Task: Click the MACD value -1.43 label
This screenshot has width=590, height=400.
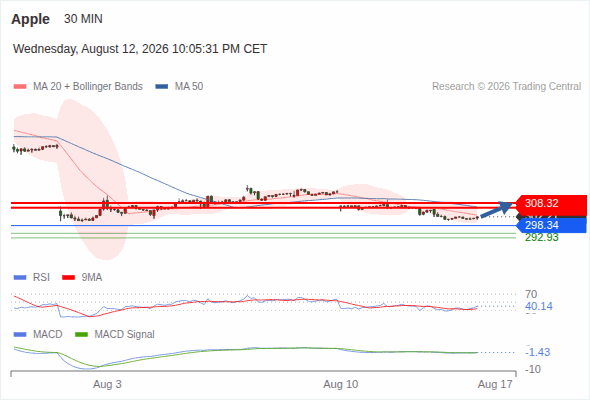Action: (x=537, y=352)
